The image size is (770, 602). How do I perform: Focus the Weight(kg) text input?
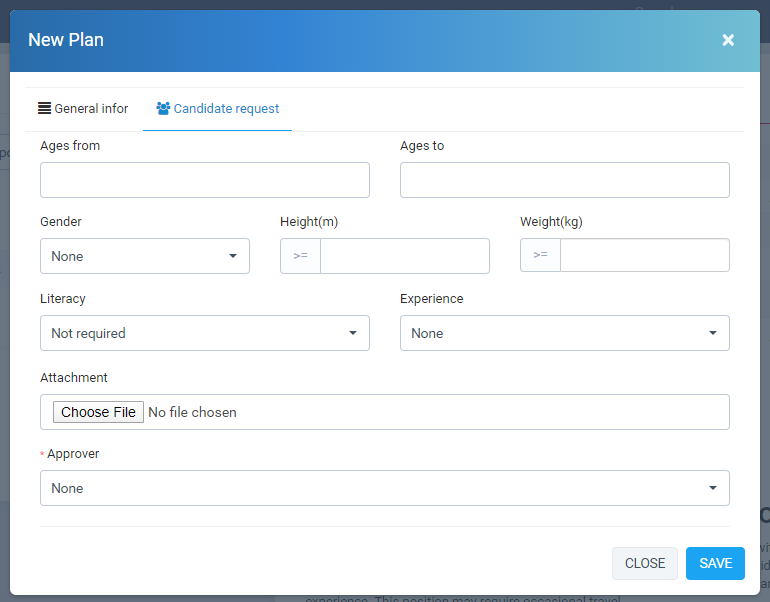644,256
